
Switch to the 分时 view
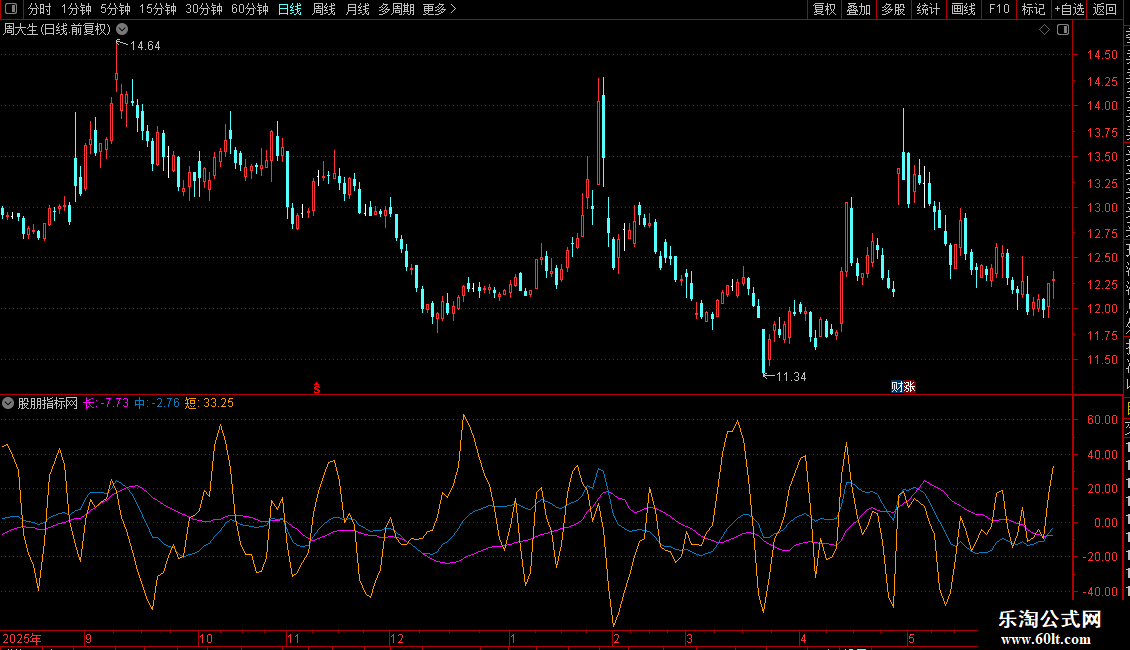(40, 9)
